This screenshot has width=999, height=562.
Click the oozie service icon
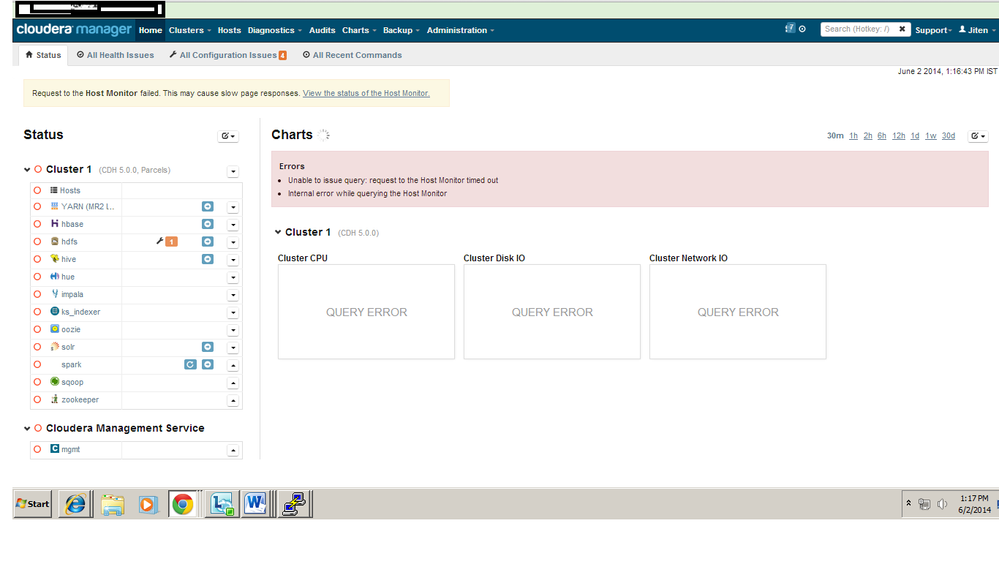55,329
